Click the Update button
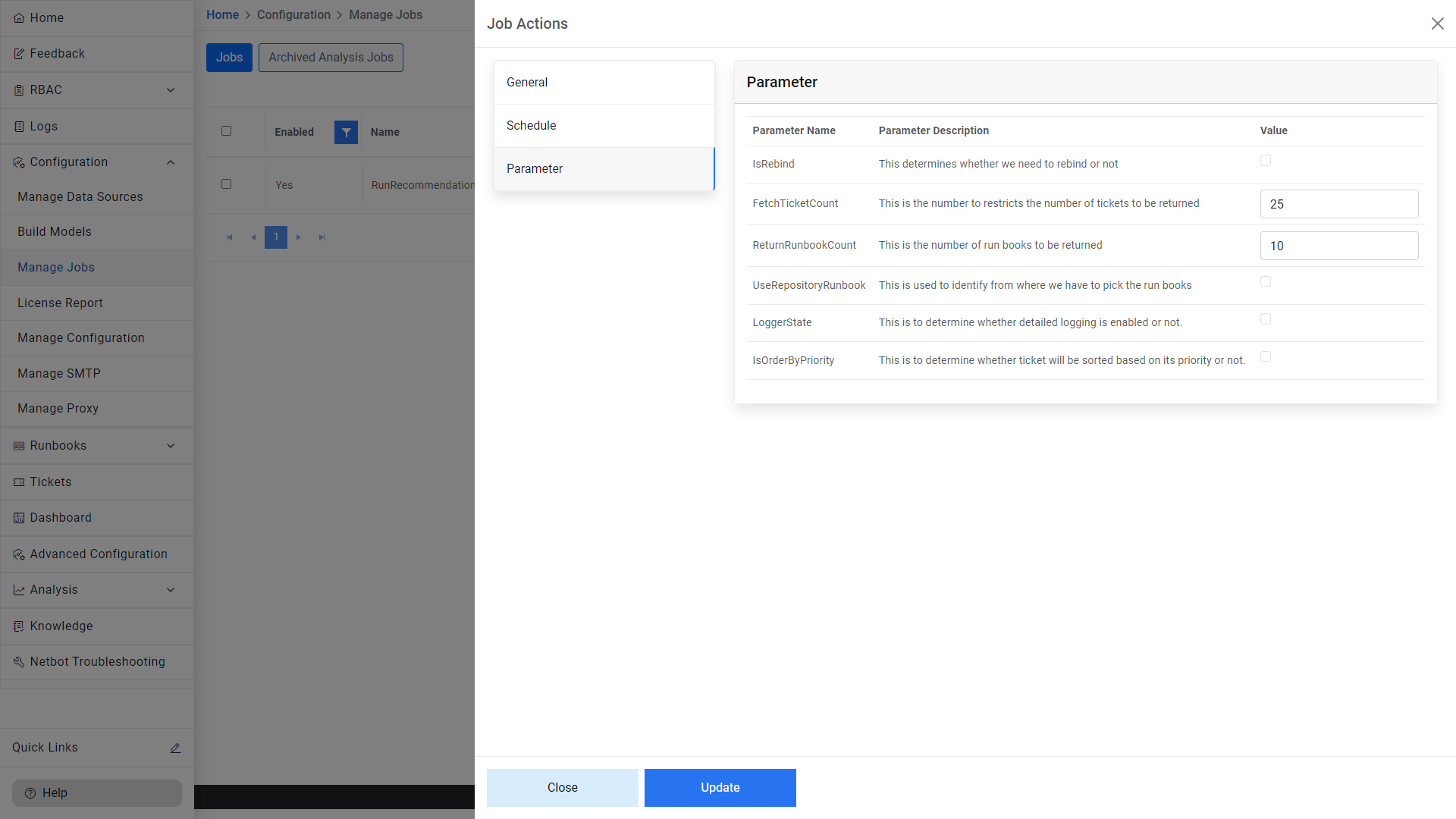Screen dimensions: 1456x819 (720, 788)
